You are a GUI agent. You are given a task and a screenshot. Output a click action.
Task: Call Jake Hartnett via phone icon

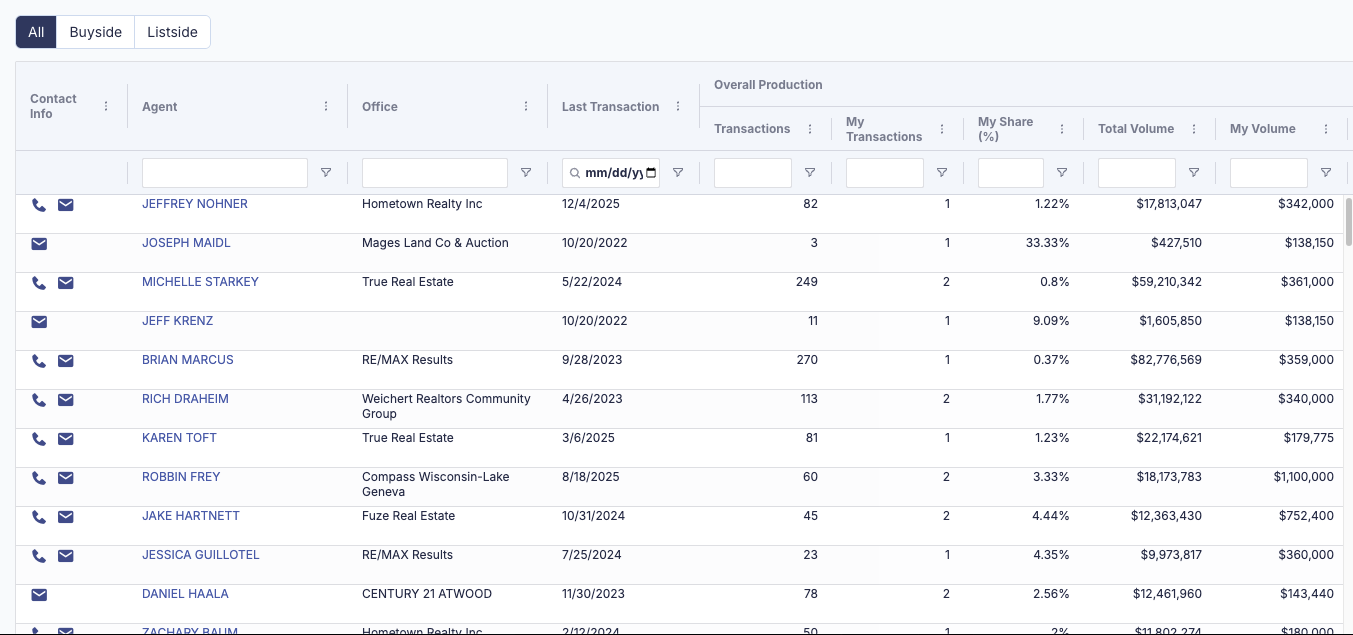click(39, 517)
